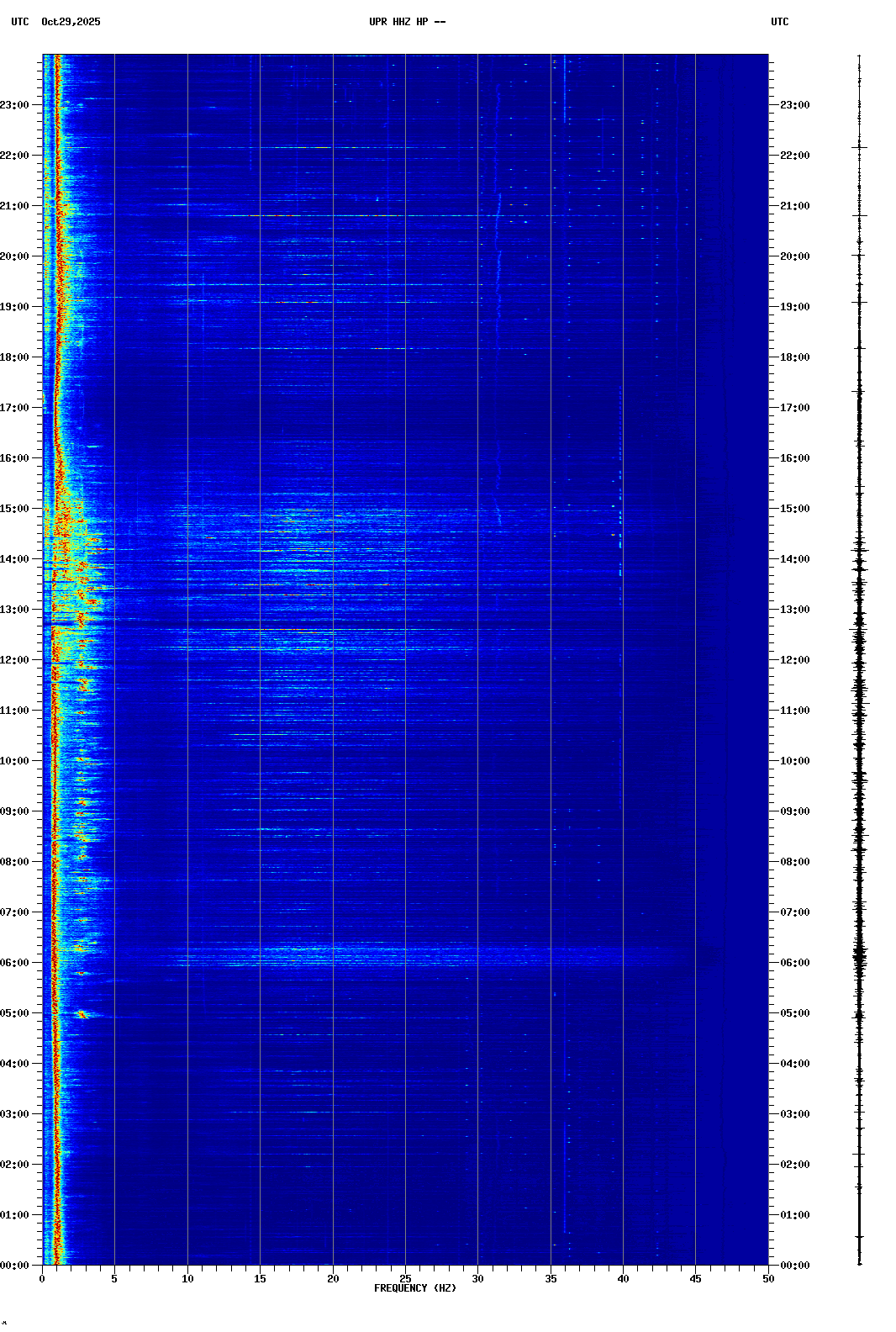Viewport: 896px width, 1332px height.
Task: Click the 25 tick on frequency axis
Action: (405, 1279)
